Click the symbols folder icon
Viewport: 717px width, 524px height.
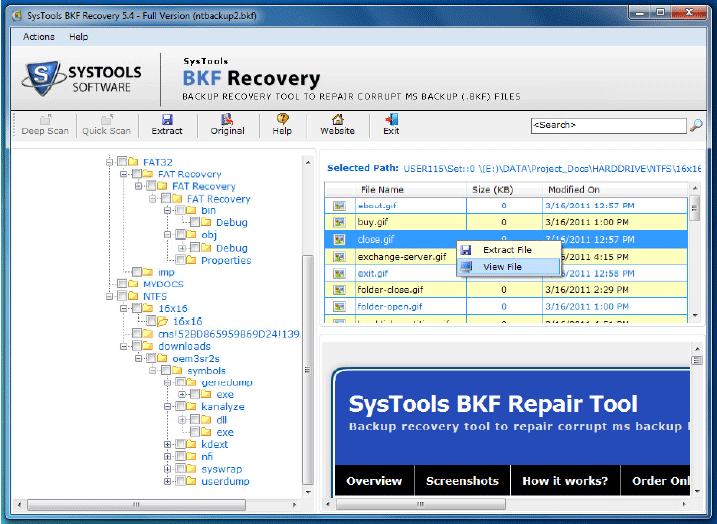click(177, 370)
